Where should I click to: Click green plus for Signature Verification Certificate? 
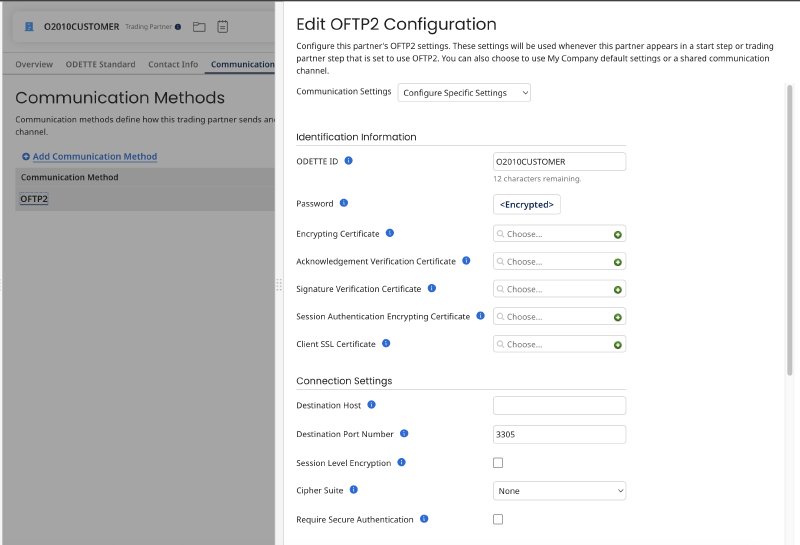click(x=617, y=290)
